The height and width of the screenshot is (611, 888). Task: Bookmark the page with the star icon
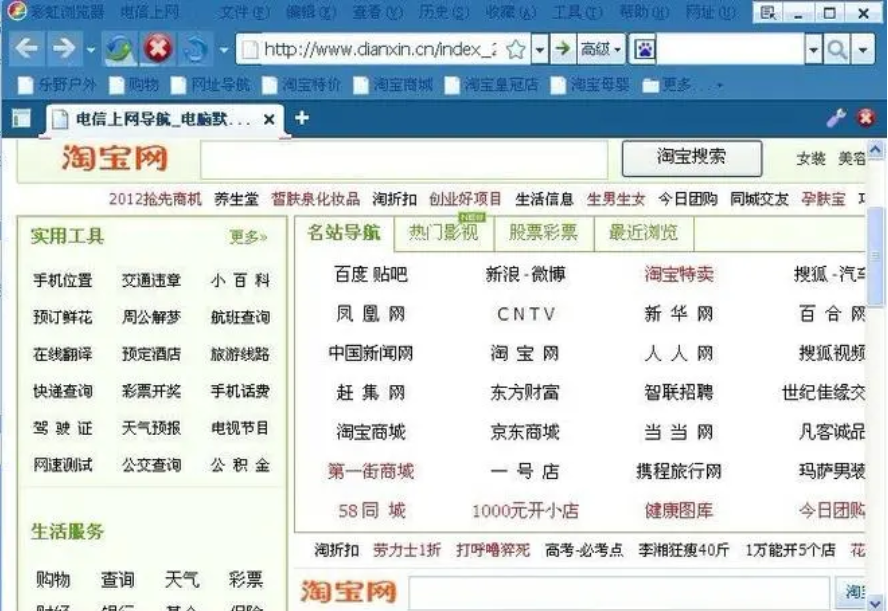pos(516,50)
